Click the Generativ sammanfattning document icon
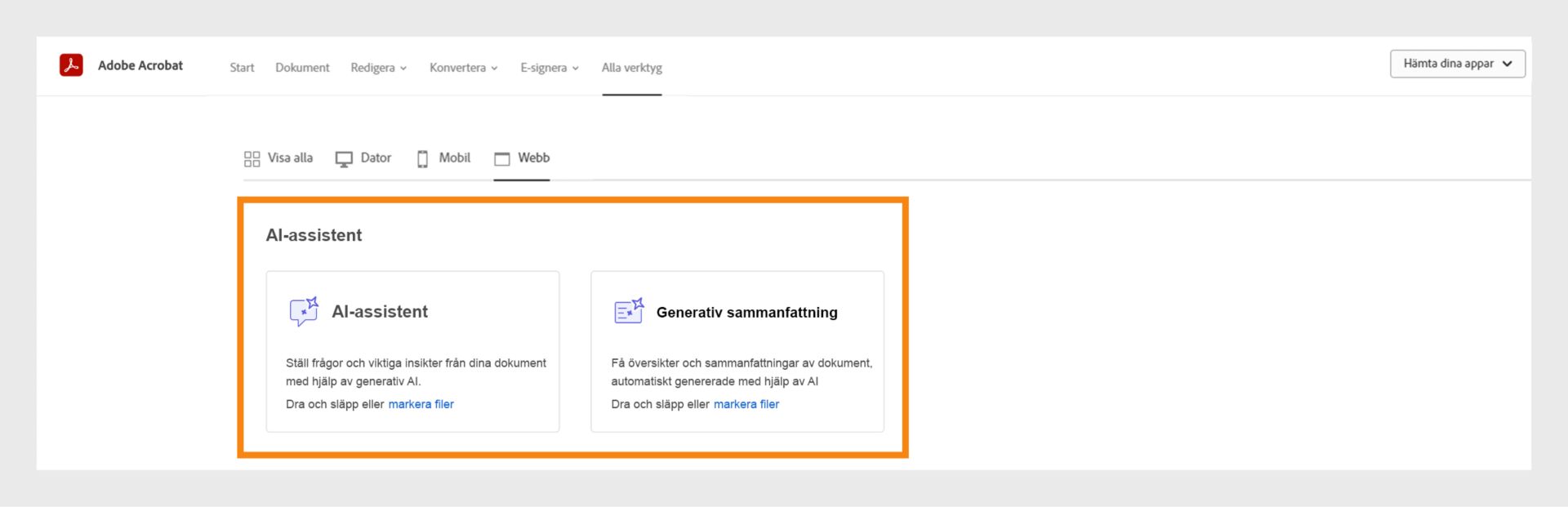 [x=628, y=311]
